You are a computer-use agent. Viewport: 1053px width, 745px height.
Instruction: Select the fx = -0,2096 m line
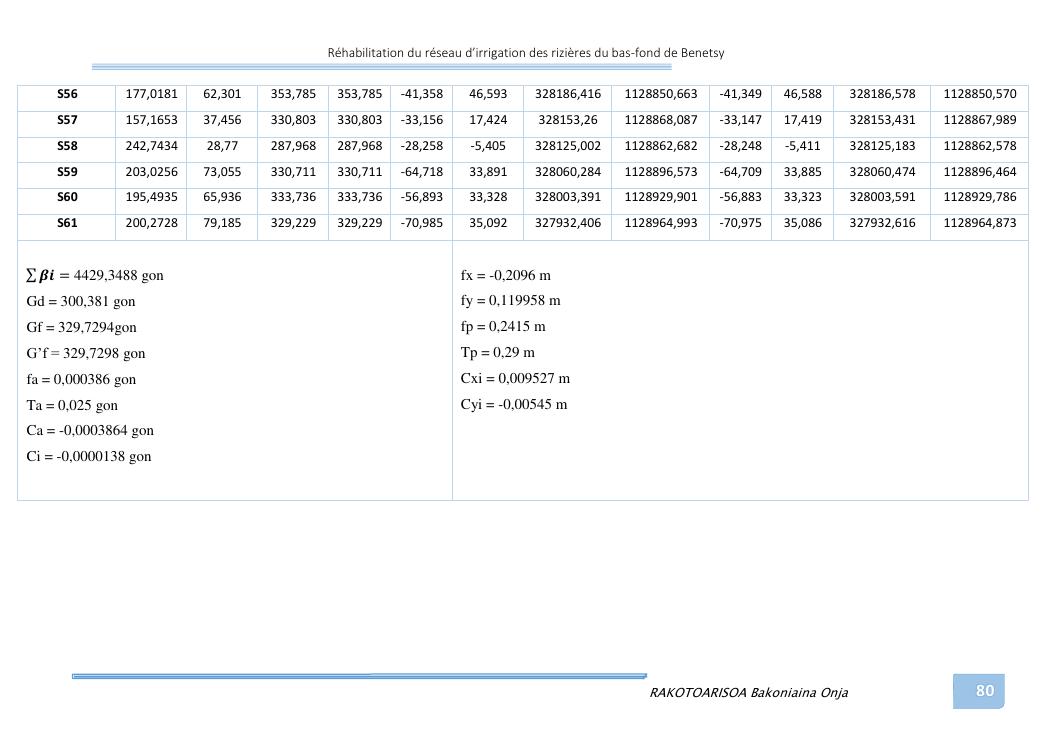point(506,275)
